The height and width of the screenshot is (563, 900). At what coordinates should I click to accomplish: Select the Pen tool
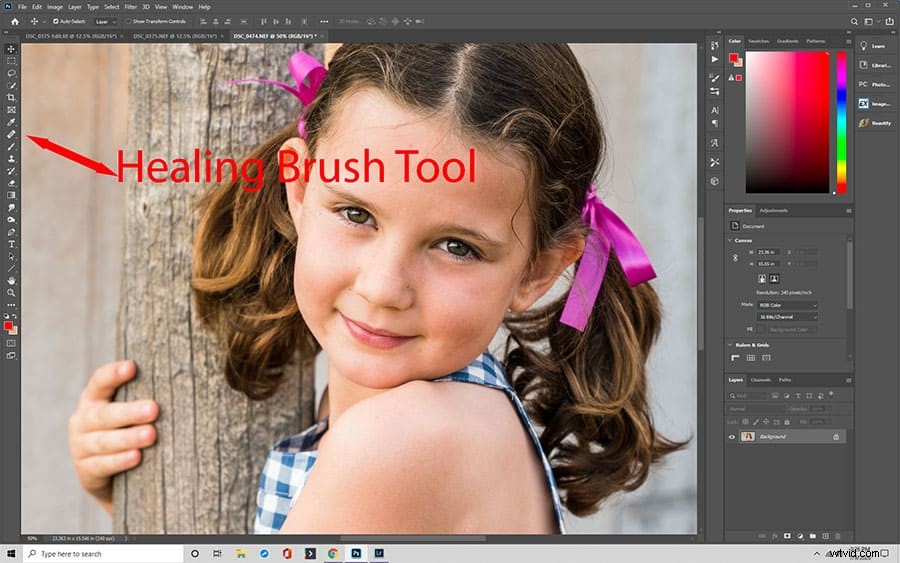(11, 232)
